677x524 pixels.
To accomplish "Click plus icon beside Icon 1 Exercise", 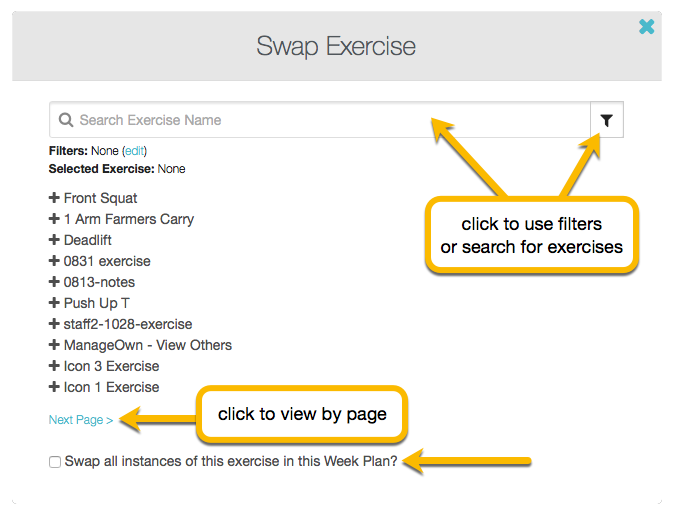I will click(x=54, y=387).
